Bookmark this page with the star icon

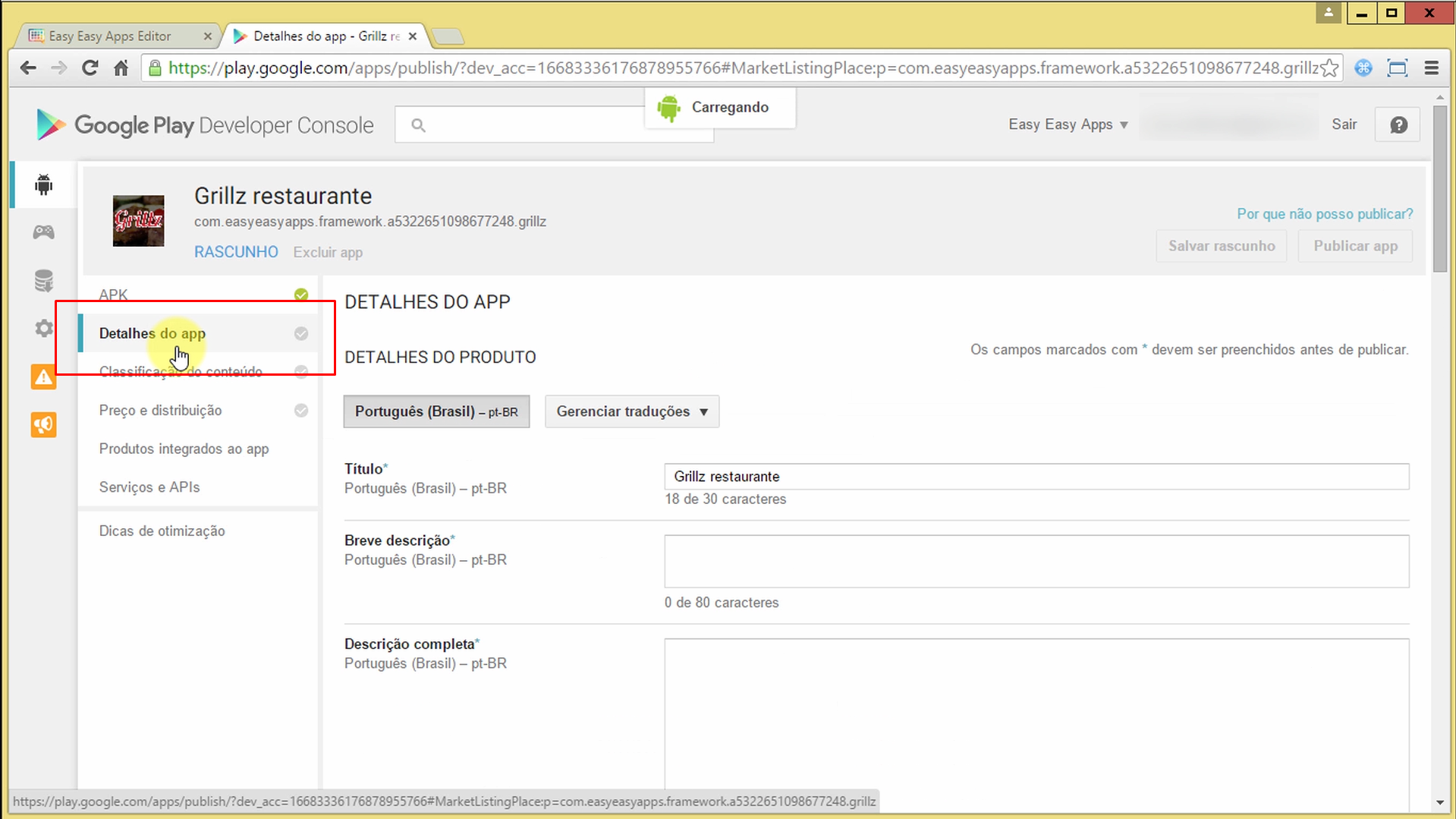coord(1329,68)
